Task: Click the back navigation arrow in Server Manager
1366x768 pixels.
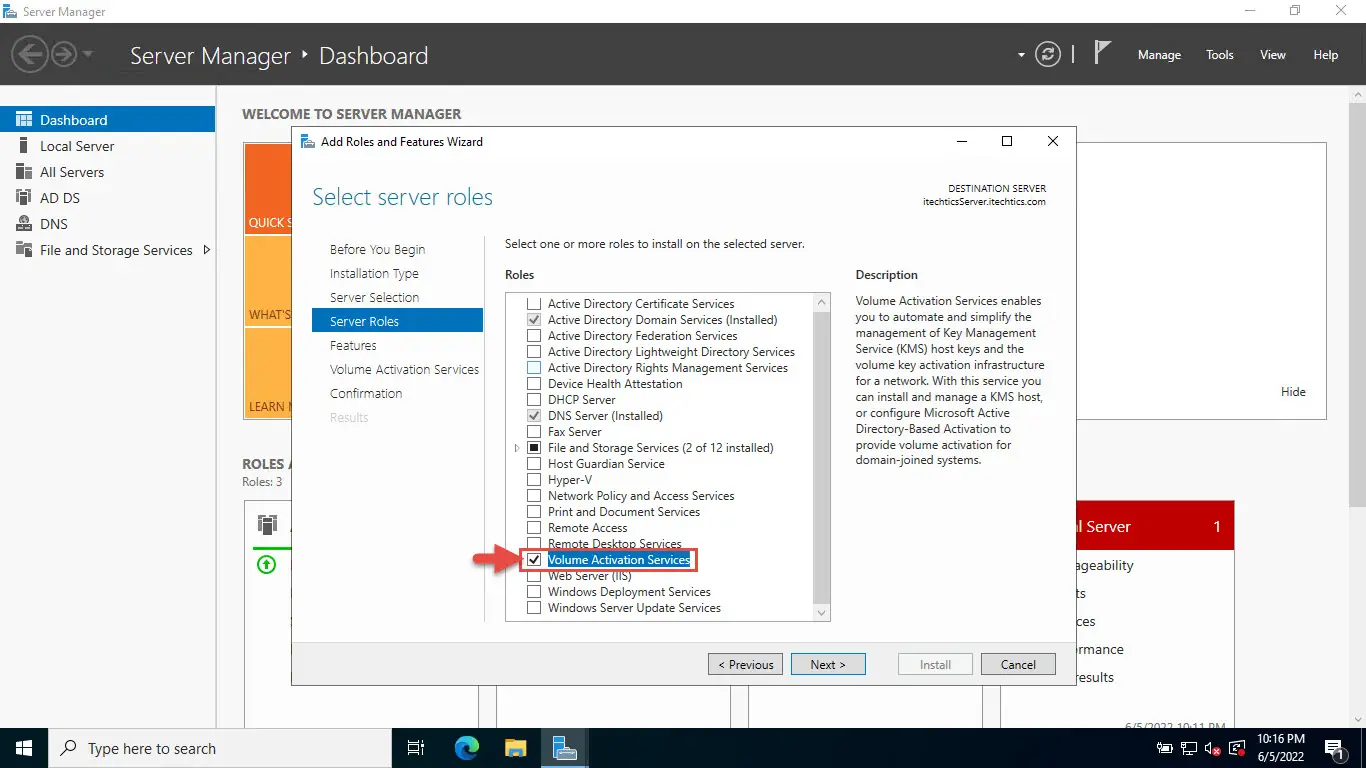Action: pyautogui.click(x=31, y=54)
